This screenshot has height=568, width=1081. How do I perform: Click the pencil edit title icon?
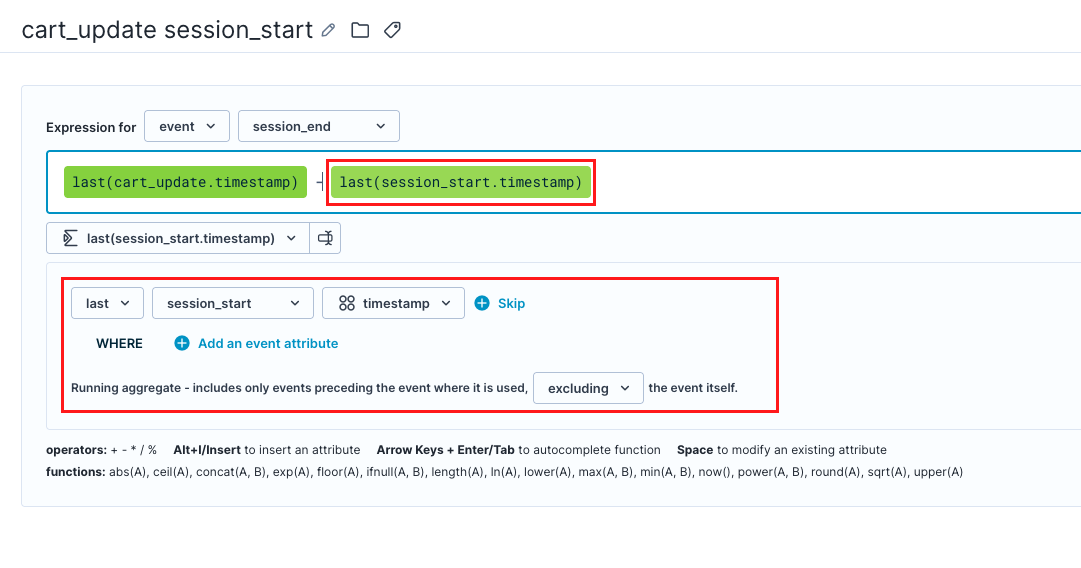(328, 30)
